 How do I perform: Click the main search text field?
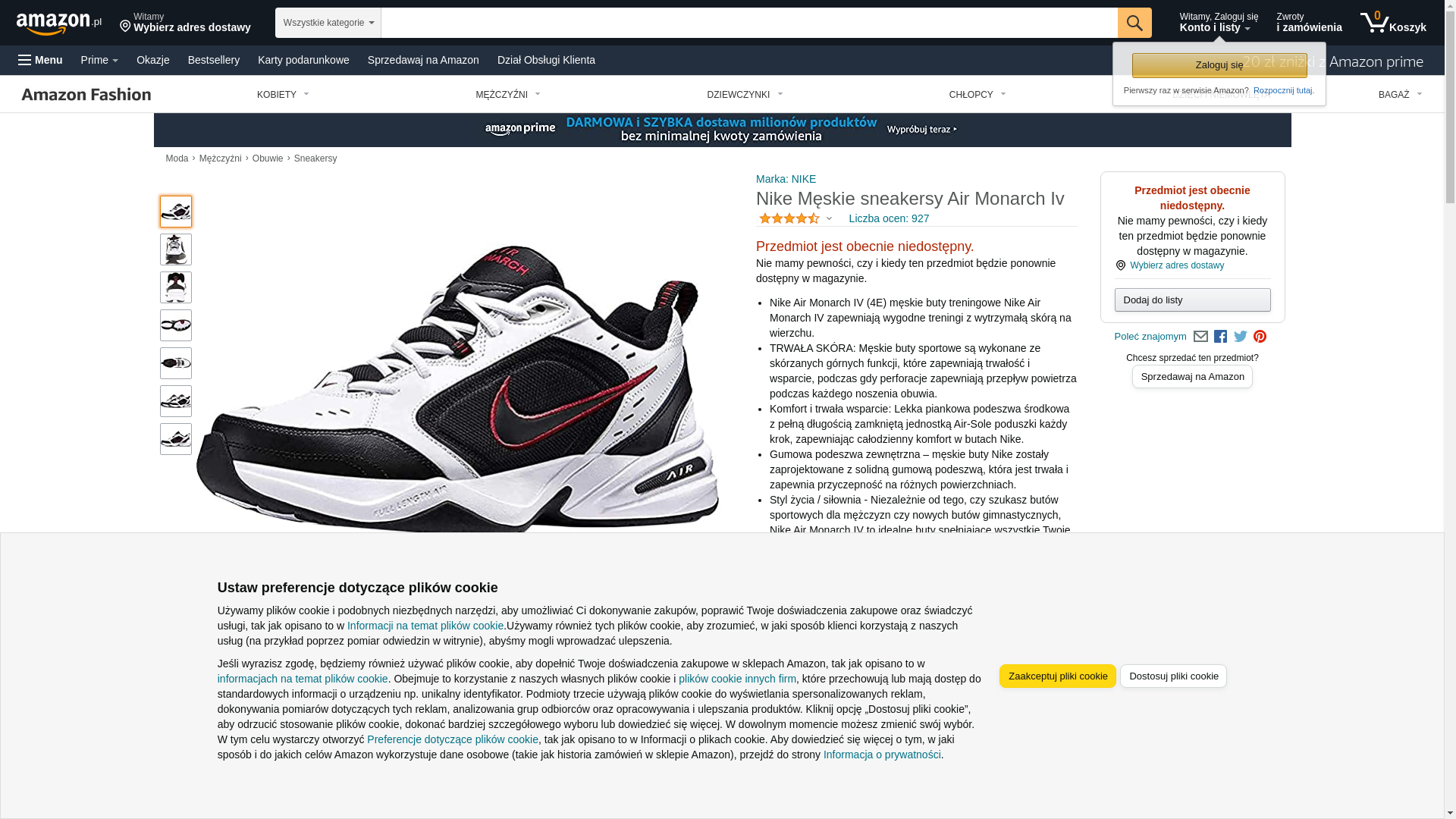click(x=749, y=23)
